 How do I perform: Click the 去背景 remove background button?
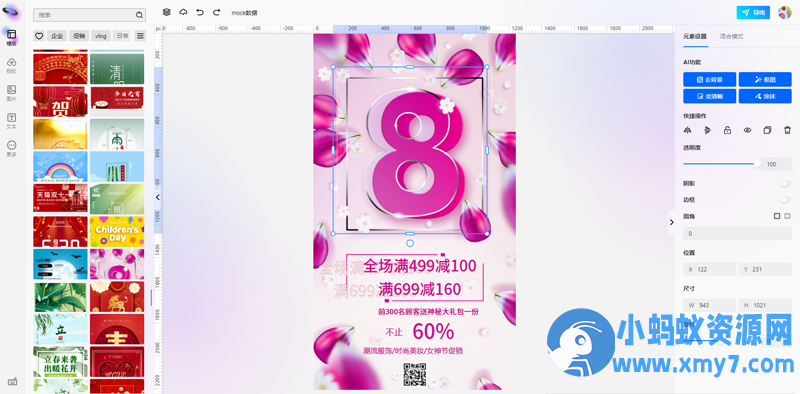[710, 80]
